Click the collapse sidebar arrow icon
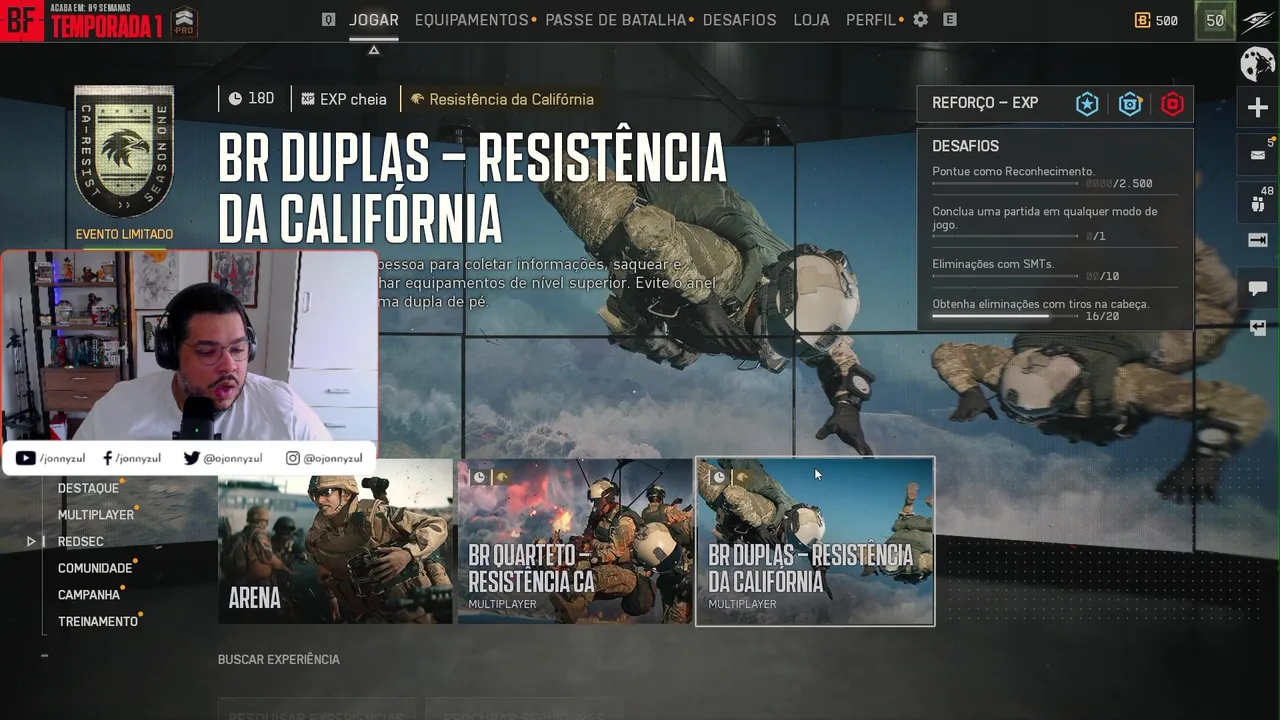 1258,240
